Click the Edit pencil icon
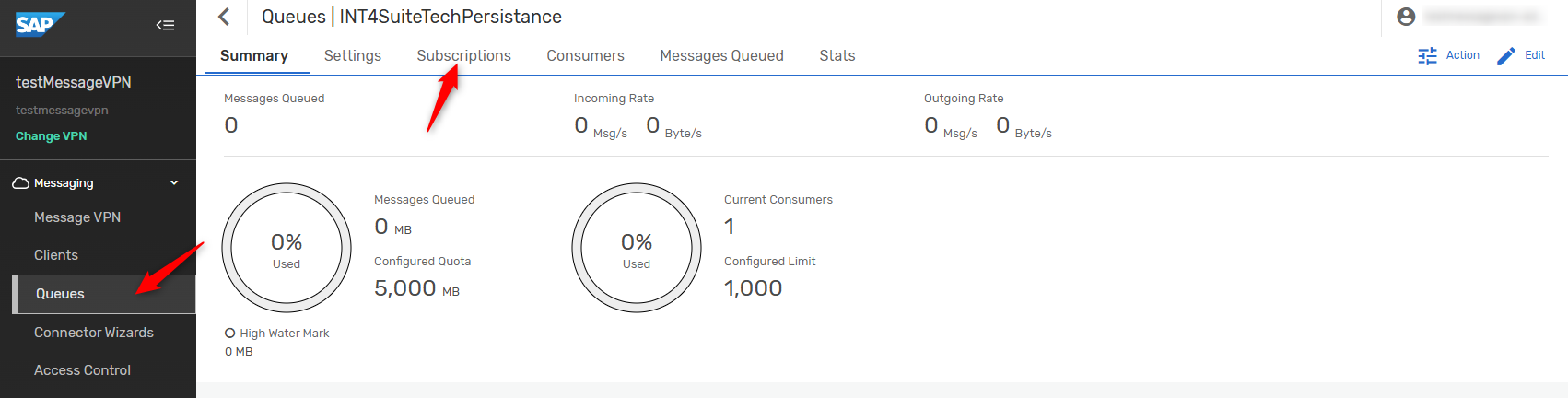The image size is (1568, 398). 1506,56
